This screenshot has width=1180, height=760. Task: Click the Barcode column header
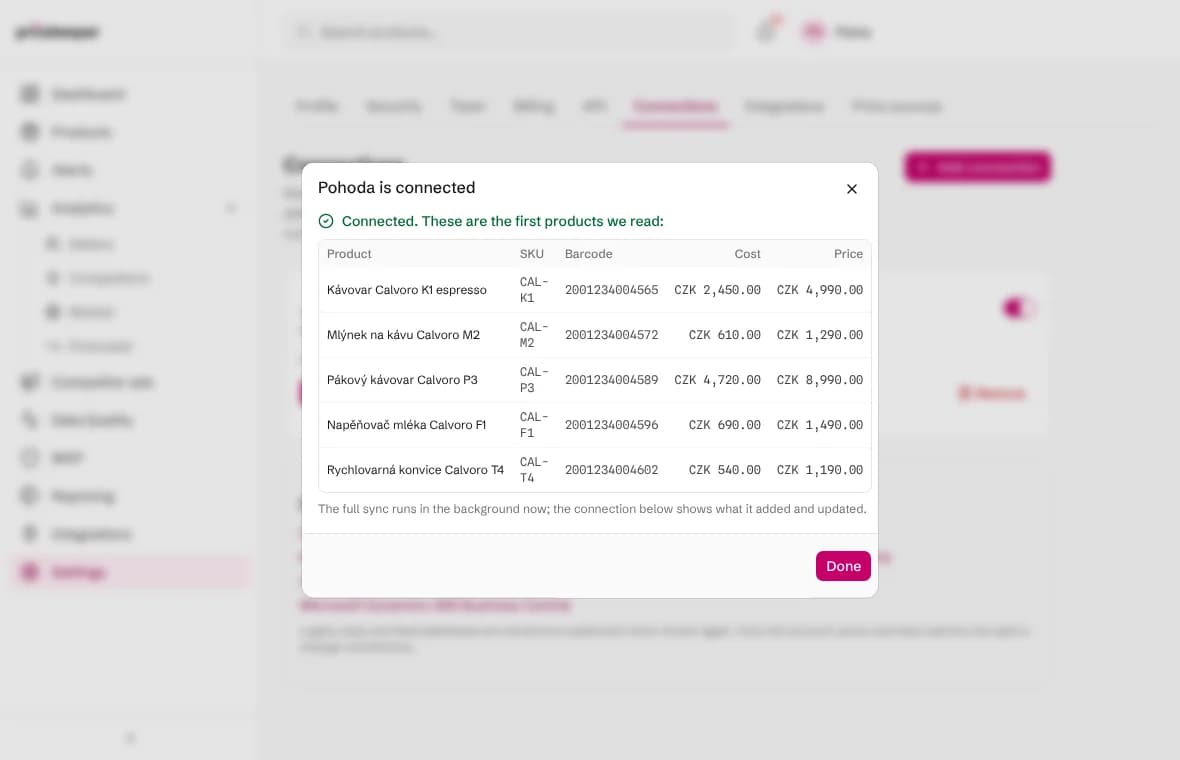(x=588, y=254)
